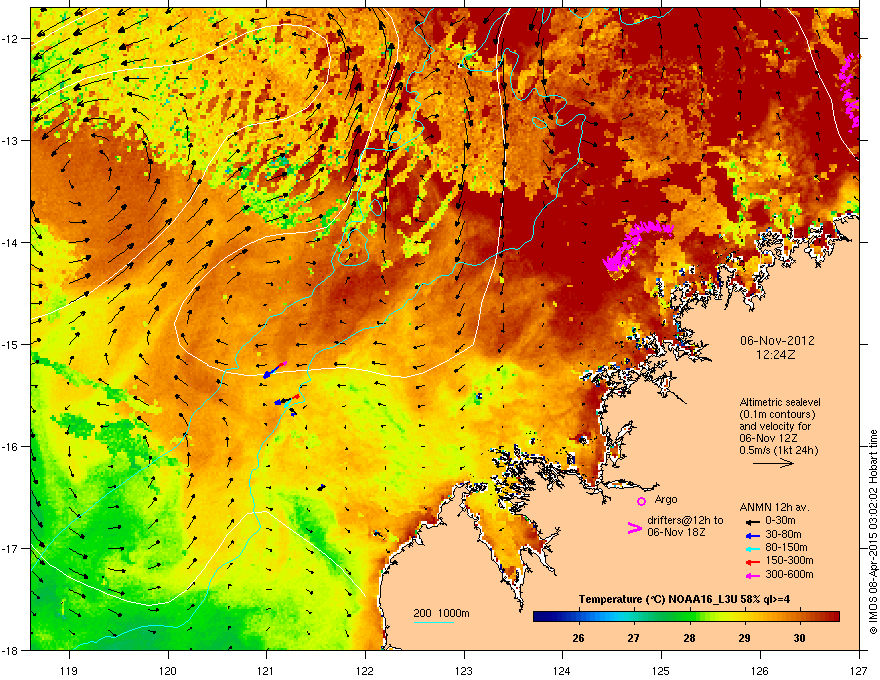
Task: Click the latitude axis label -16
Action: [10, 447]
